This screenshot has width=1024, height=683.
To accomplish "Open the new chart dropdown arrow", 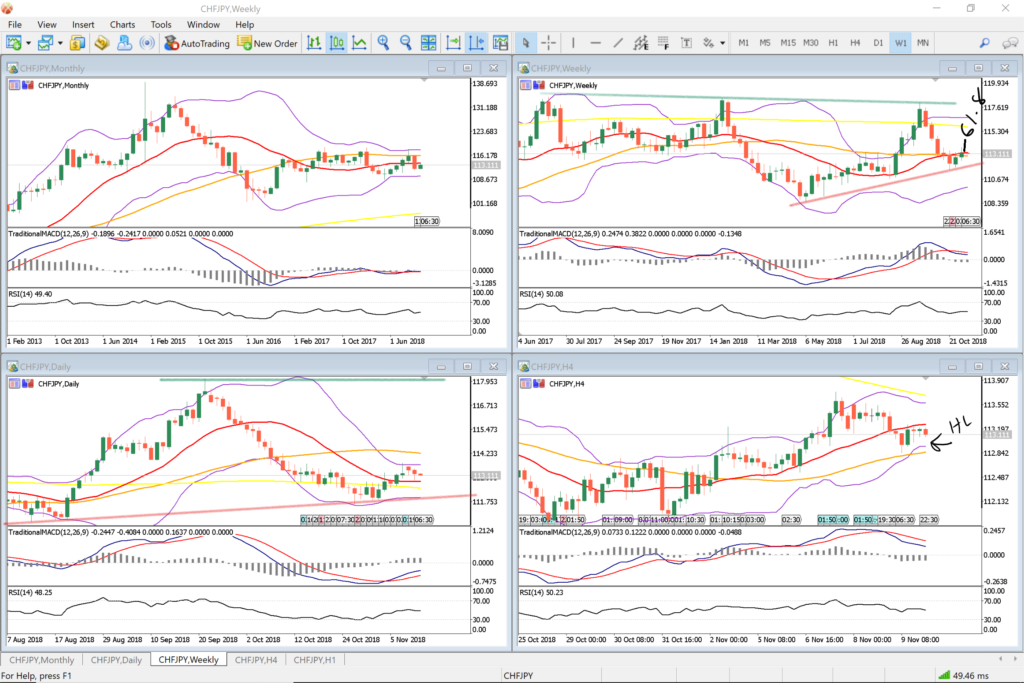I will [x=28, y=43].
